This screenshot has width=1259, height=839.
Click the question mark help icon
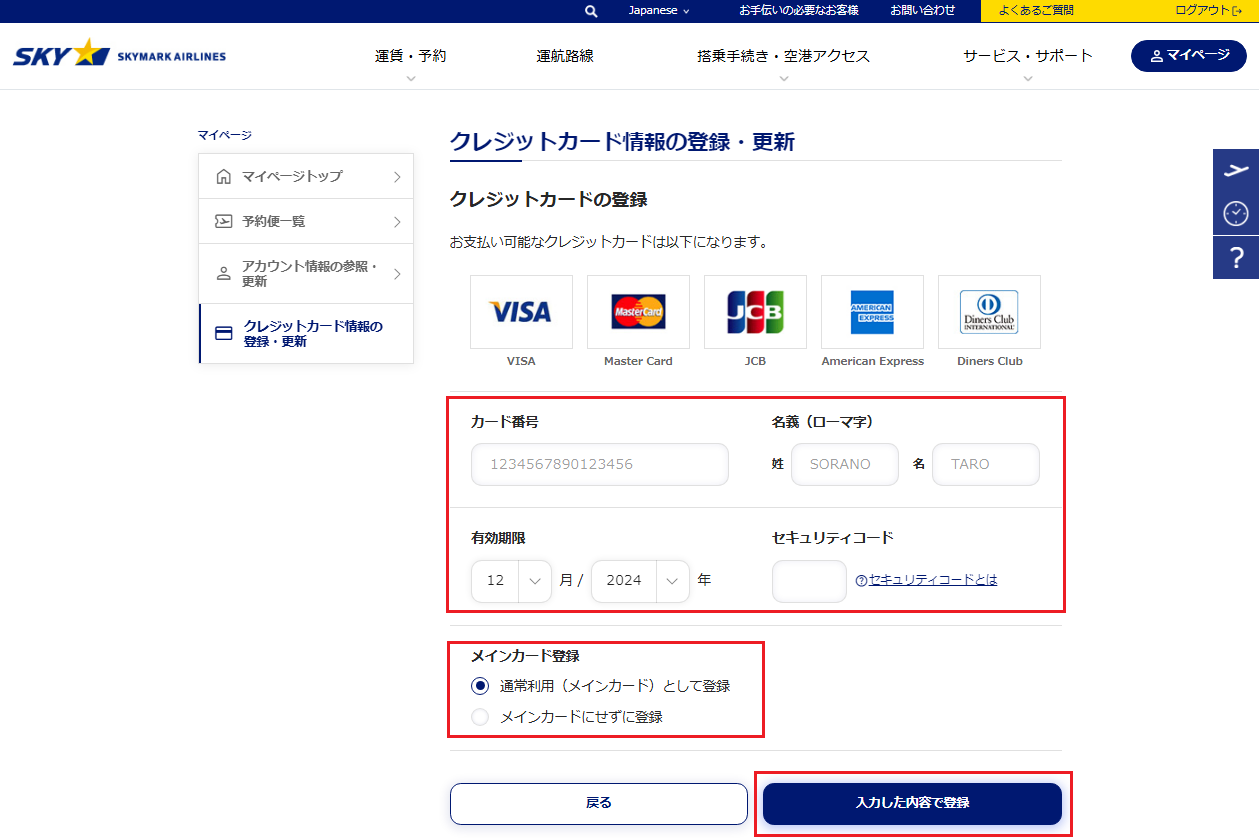pyautogui.click(x=1236, y=257)
